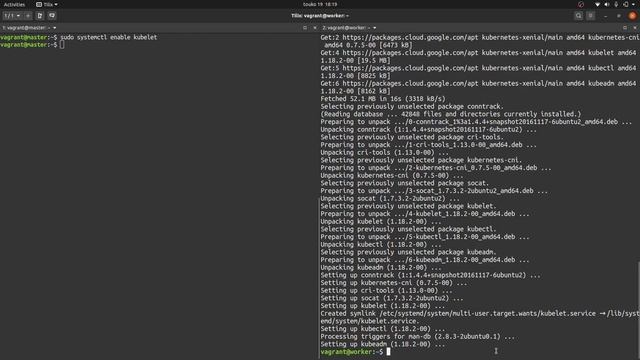
Task: Maximize the vagrant@master terminal pane
Action: coord(305,28)
